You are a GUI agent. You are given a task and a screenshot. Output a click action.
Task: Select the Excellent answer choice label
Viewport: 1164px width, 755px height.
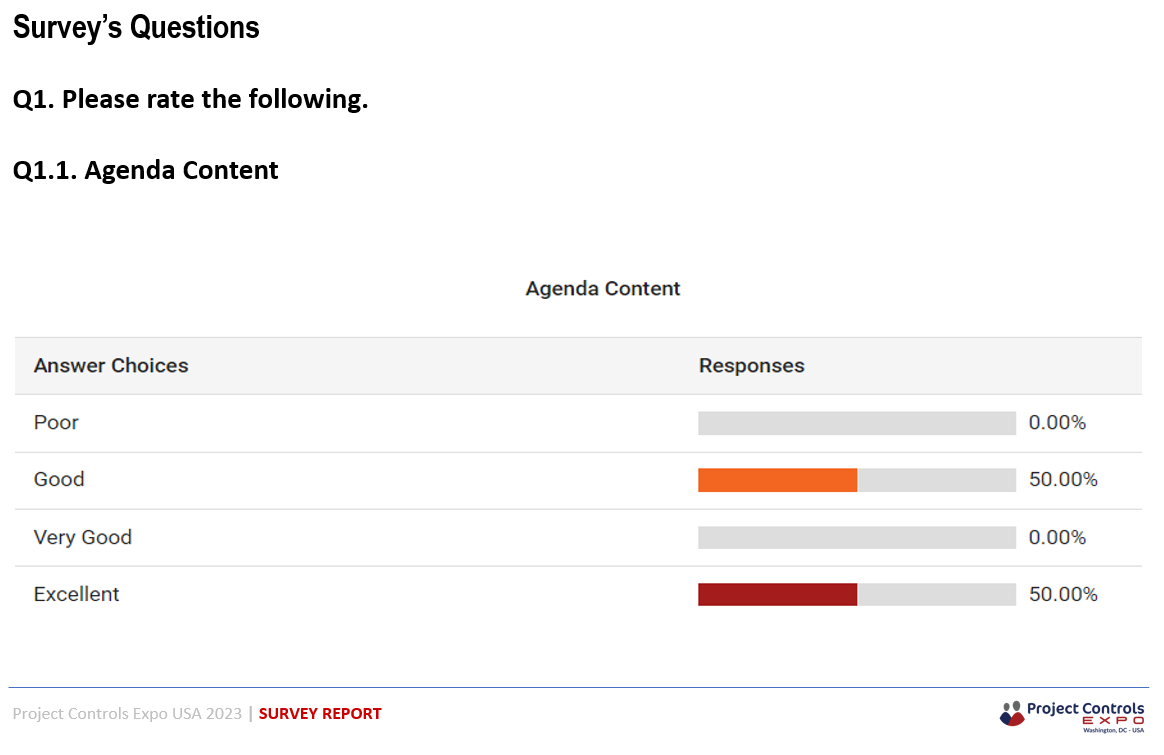pos(76,594)
